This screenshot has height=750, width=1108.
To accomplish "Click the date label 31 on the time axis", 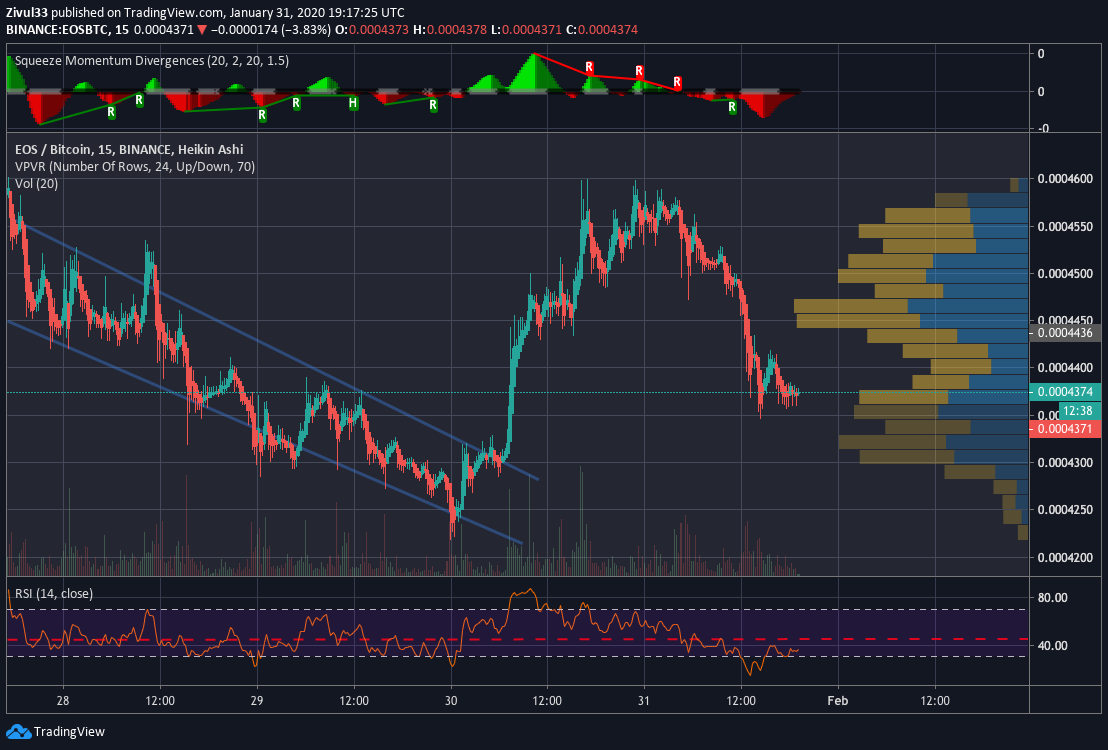I will point(644,701).
